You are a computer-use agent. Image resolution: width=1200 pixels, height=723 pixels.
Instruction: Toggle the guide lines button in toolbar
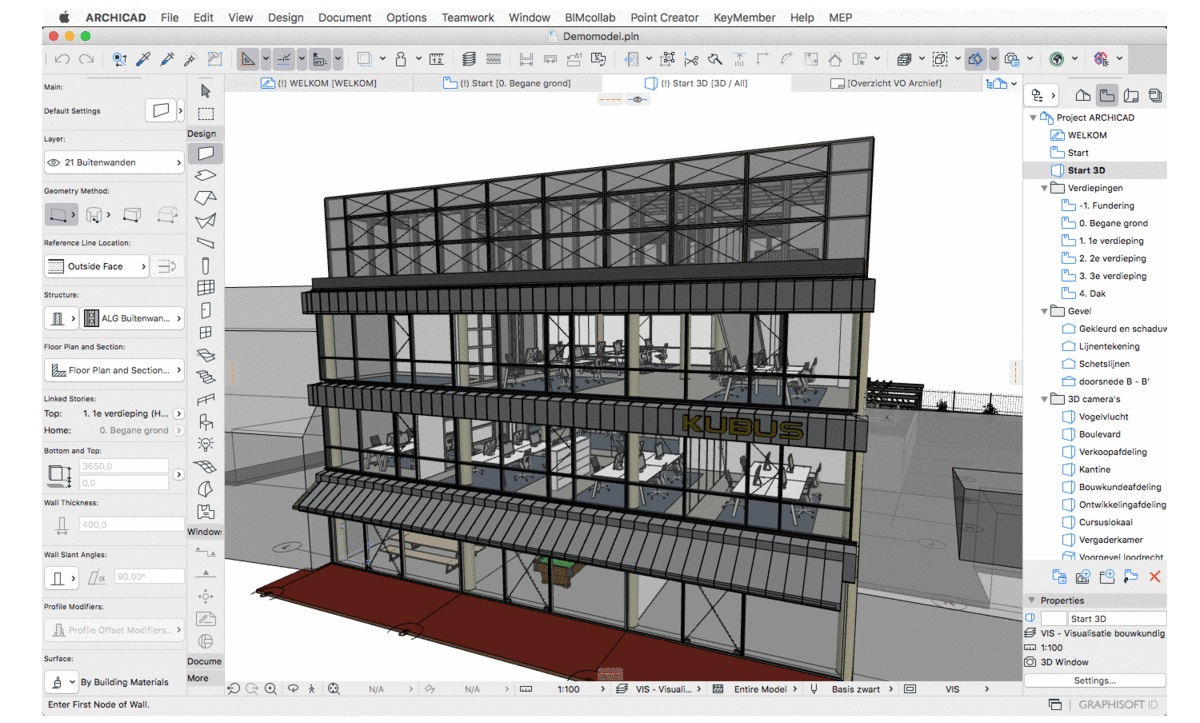pyautogui.click(x=248, y=59)
